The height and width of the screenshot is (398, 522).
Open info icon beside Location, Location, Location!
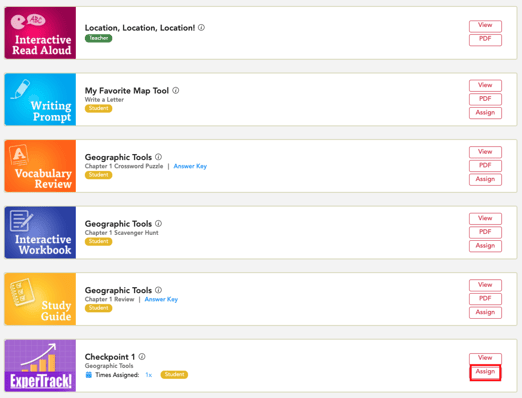pos(201,28)
